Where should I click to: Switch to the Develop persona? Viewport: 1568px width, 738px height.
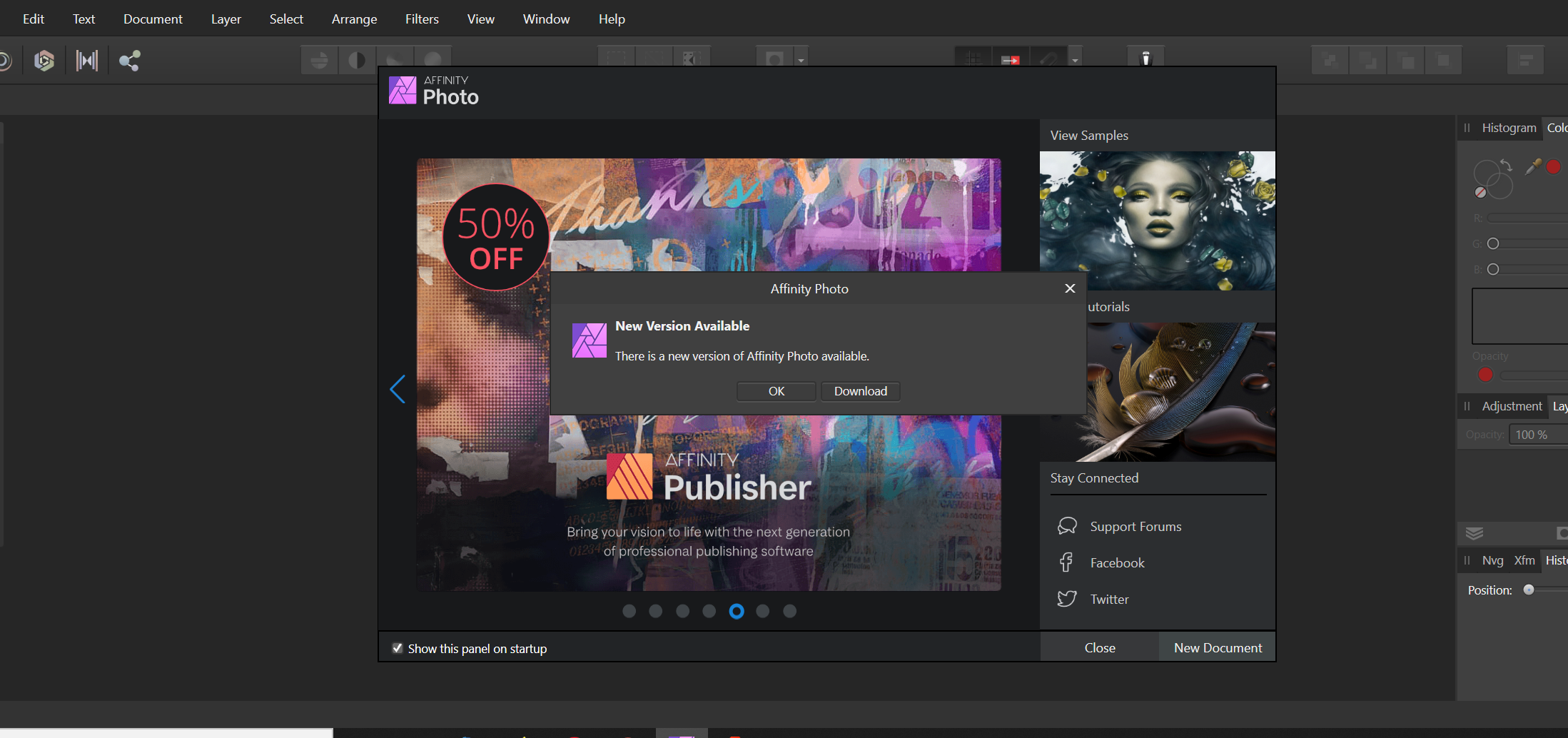coord(44,61)
